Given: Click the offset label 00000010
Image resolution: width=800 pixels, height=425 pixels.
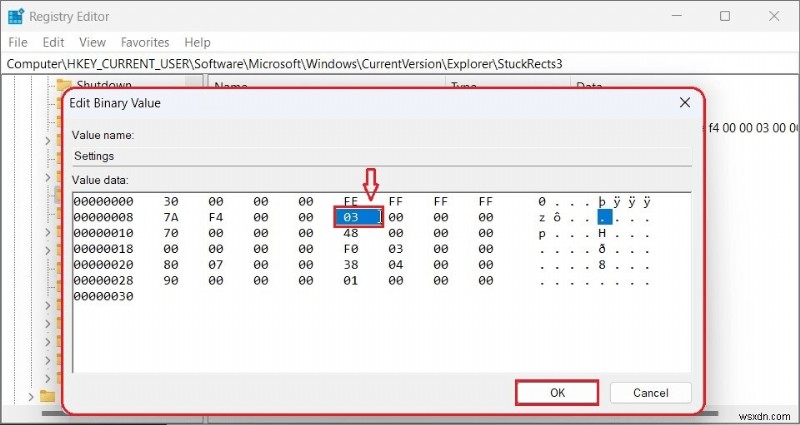Looking at the screenshot, I should pyautogui.click(x=104, y=233).
